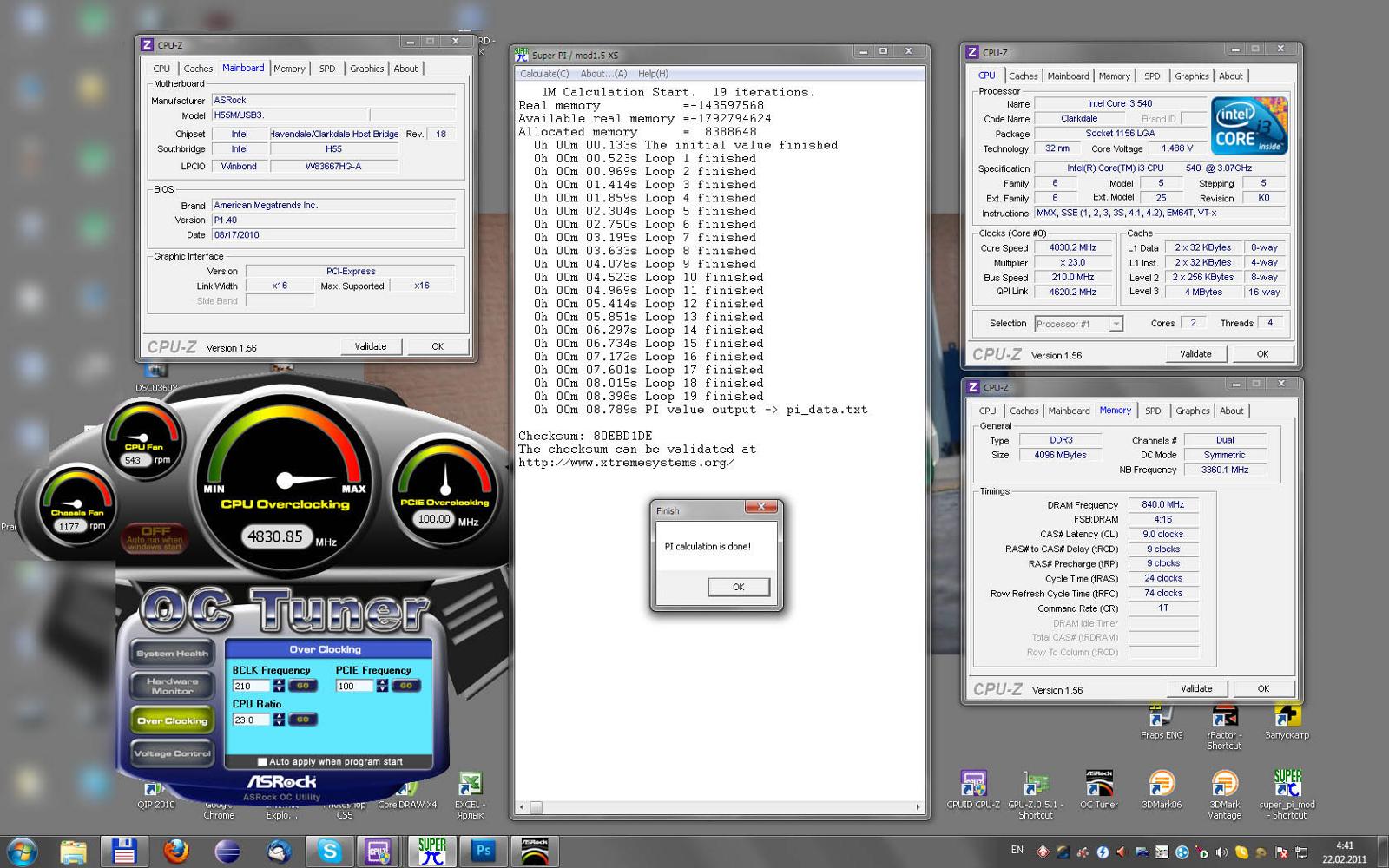Open the GPU-Z.0.5.1 desktop shortcut
Viewport: 1389px width, 868px height.
[x=1035, y=793]
